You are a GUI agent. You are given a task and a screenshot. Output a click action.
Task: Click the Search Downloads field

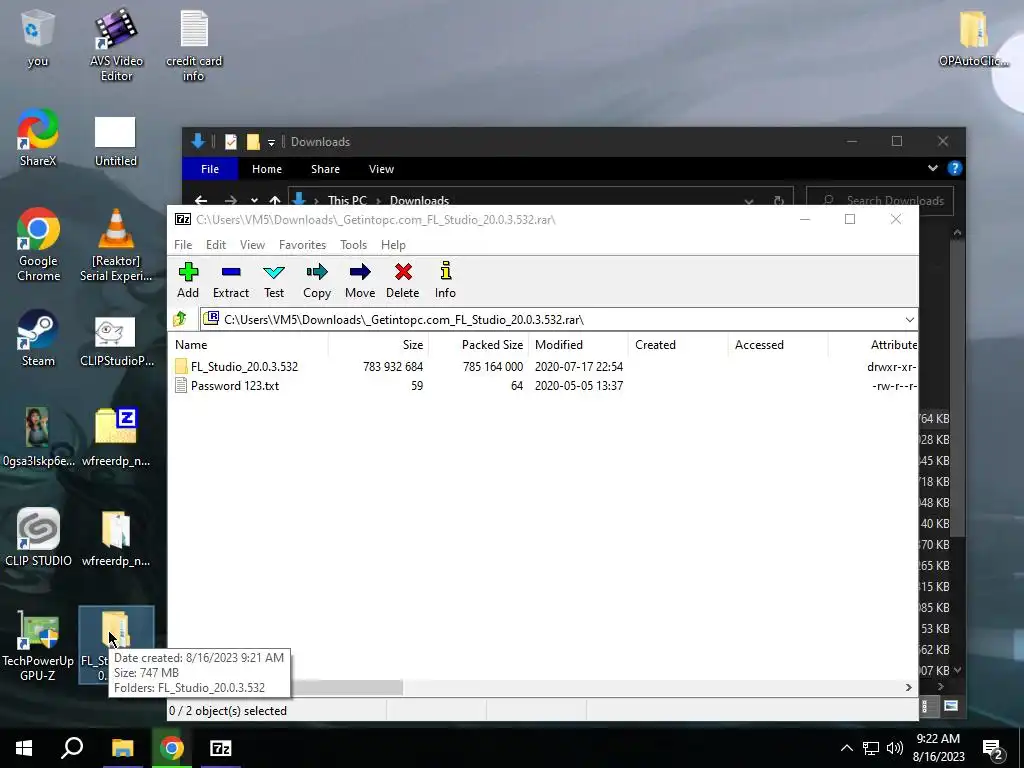click(x=880, y=201)
